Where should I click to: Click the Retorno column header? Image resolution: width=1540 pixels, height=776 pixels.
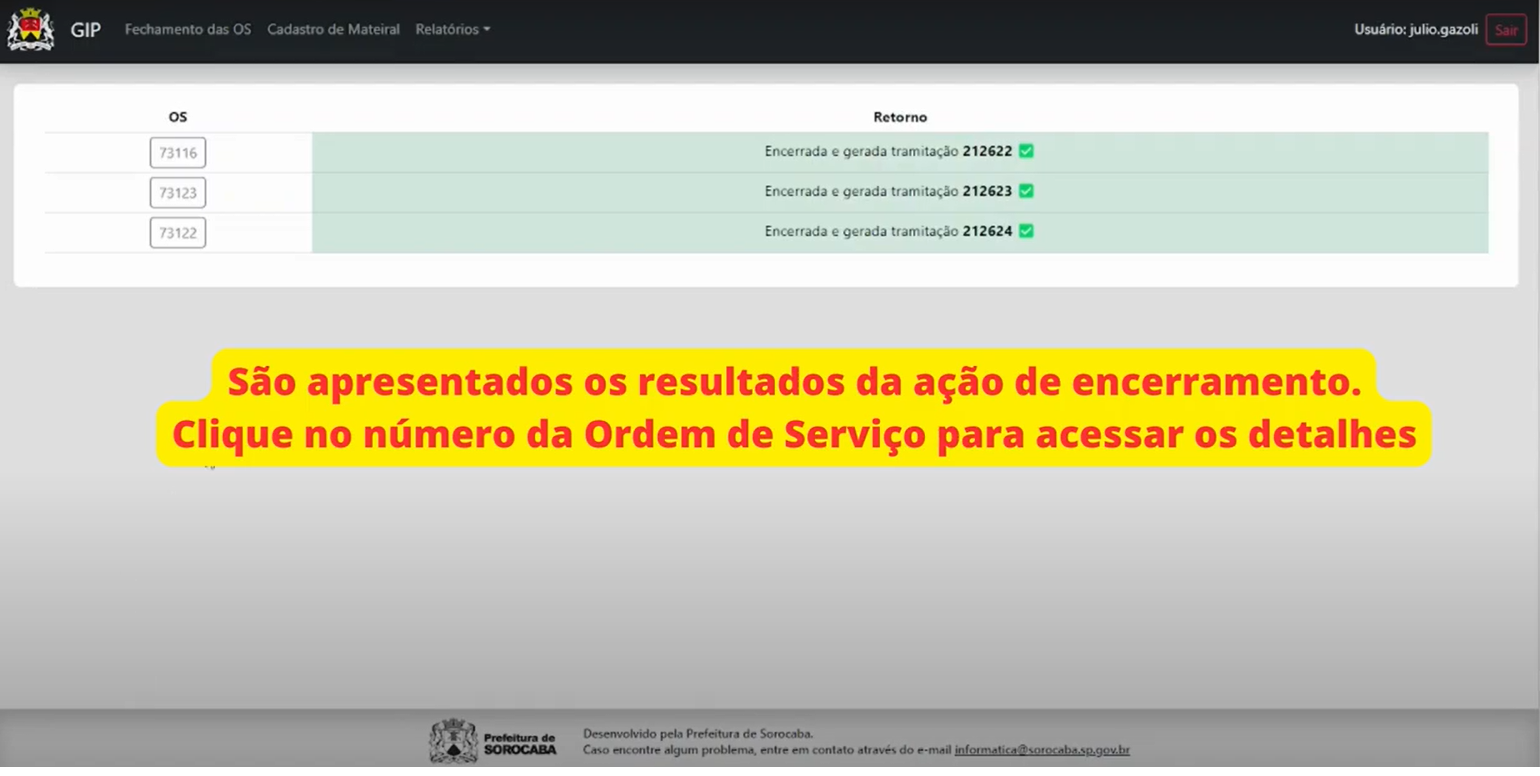[900, 117]
